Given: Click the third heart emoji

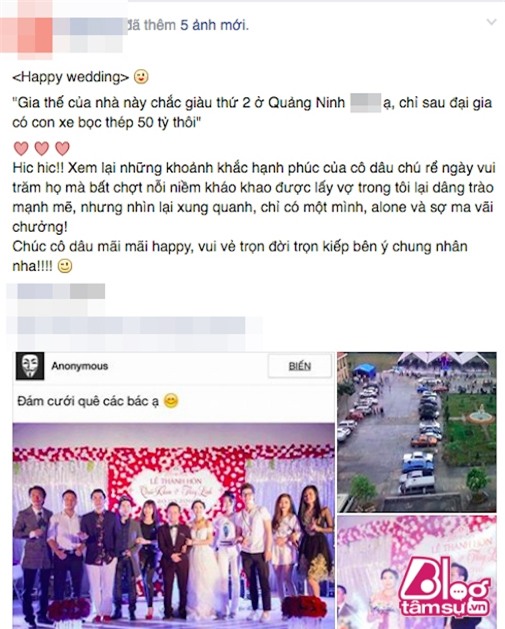Looking at the screenshot, I should pos(62,148).
